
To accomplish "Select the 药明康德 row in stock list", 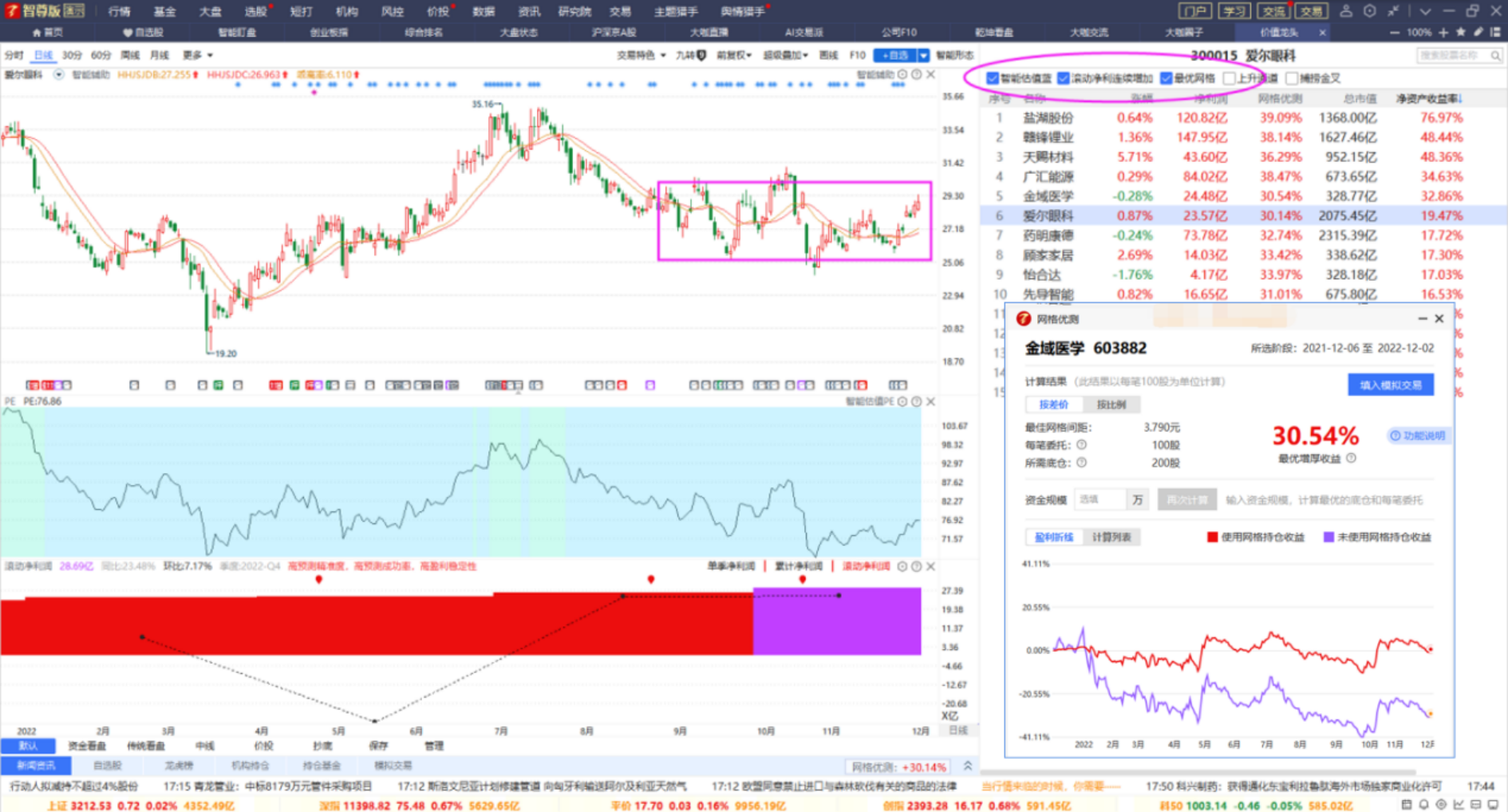I will (1243, 235).
